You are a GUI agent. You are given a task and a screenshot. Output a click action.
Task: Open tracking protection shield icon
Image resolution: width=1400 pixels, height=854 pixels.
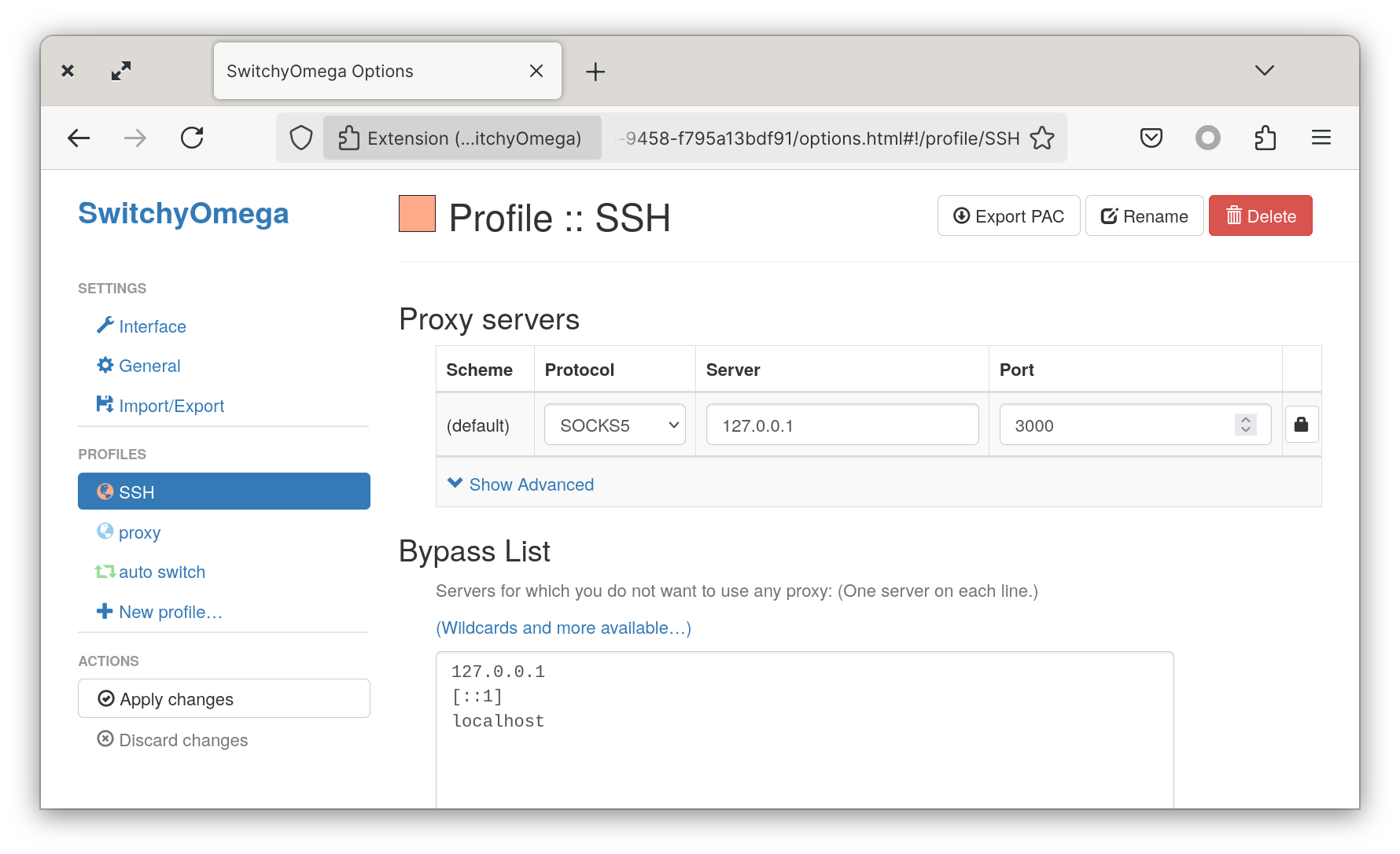click(301, 138)
